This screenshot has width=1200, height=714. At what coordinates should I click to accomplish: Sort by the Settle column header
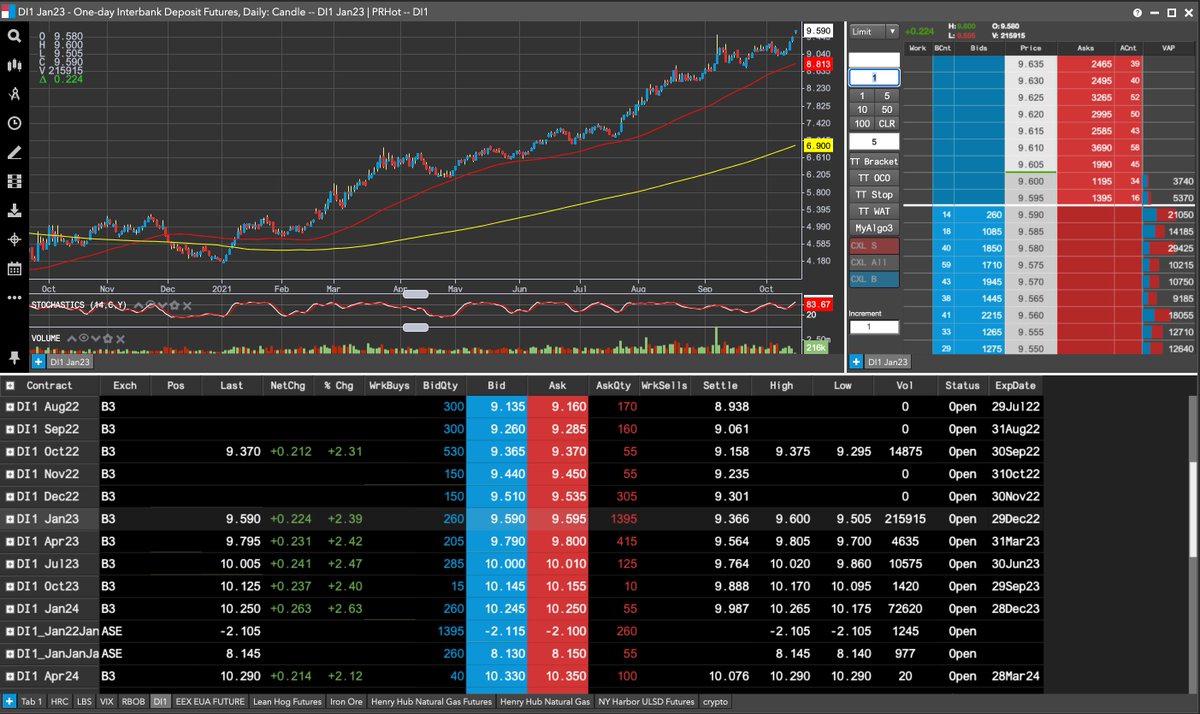(720, 385)
